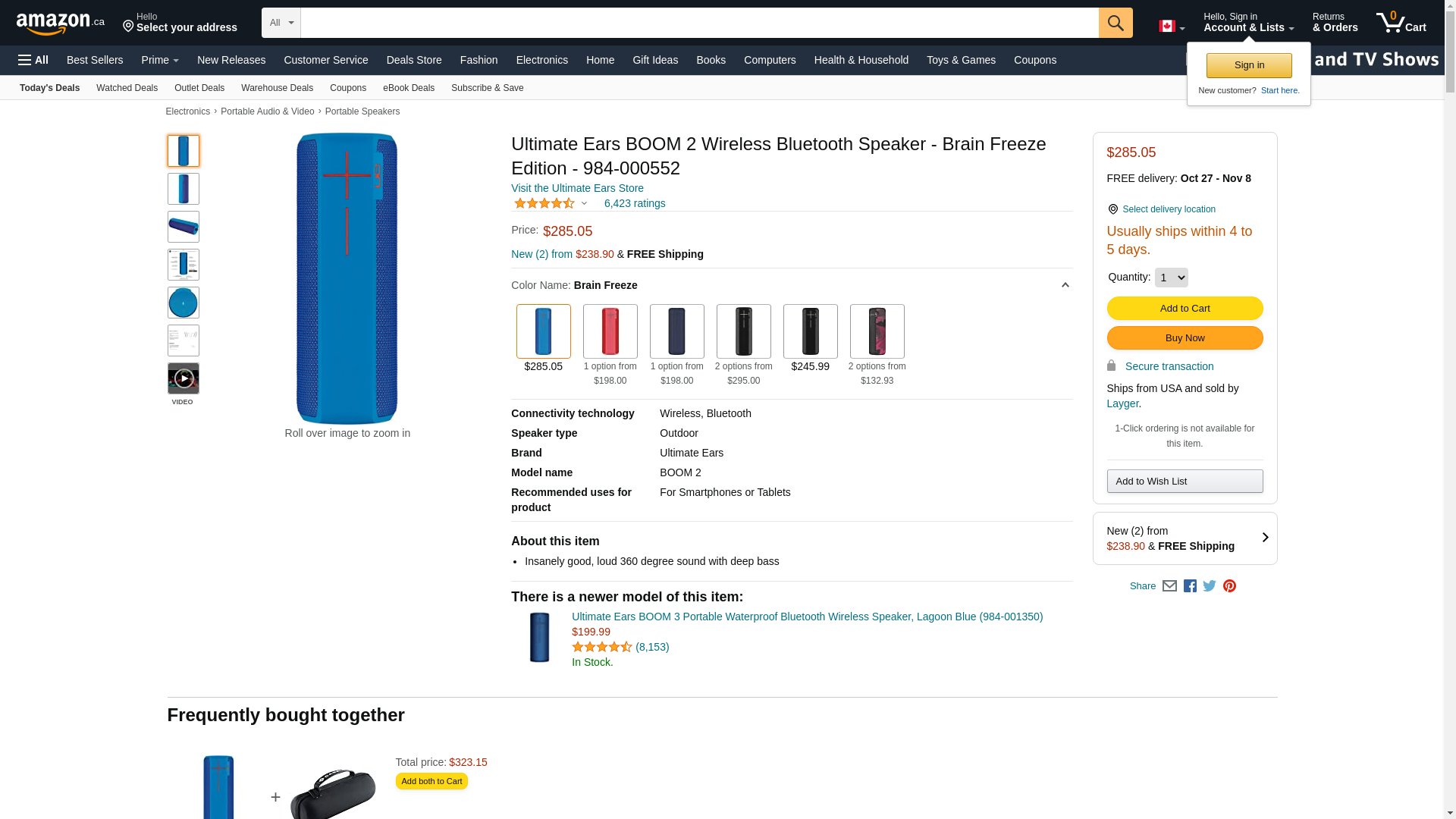
Task: Click the search magnifier button
Action: click(1115, 23)
